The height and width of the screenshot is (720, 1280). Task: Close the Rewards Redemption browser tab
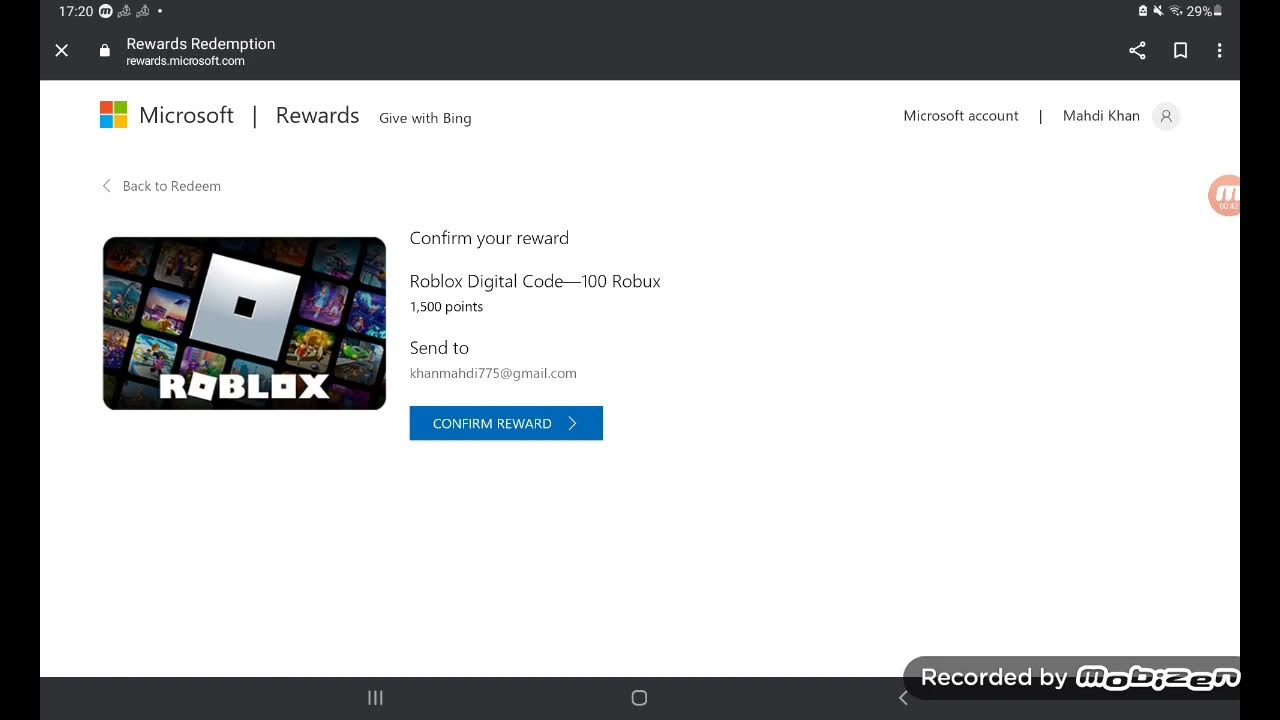click(x=62, y=51)
